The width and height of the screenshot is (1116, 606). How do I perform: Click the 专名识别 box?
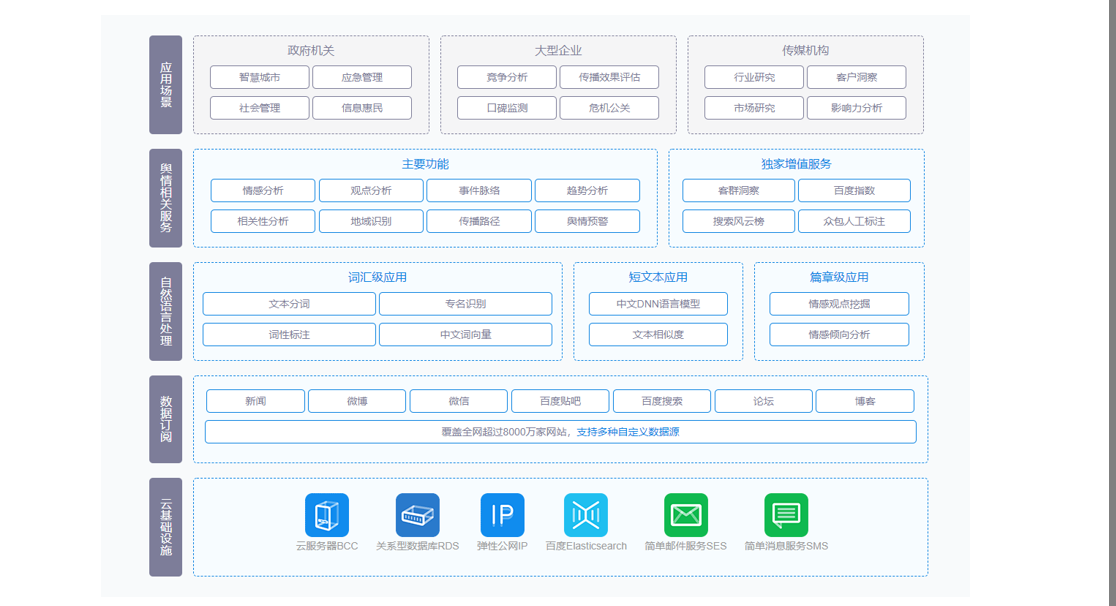(x=465, y=303)
